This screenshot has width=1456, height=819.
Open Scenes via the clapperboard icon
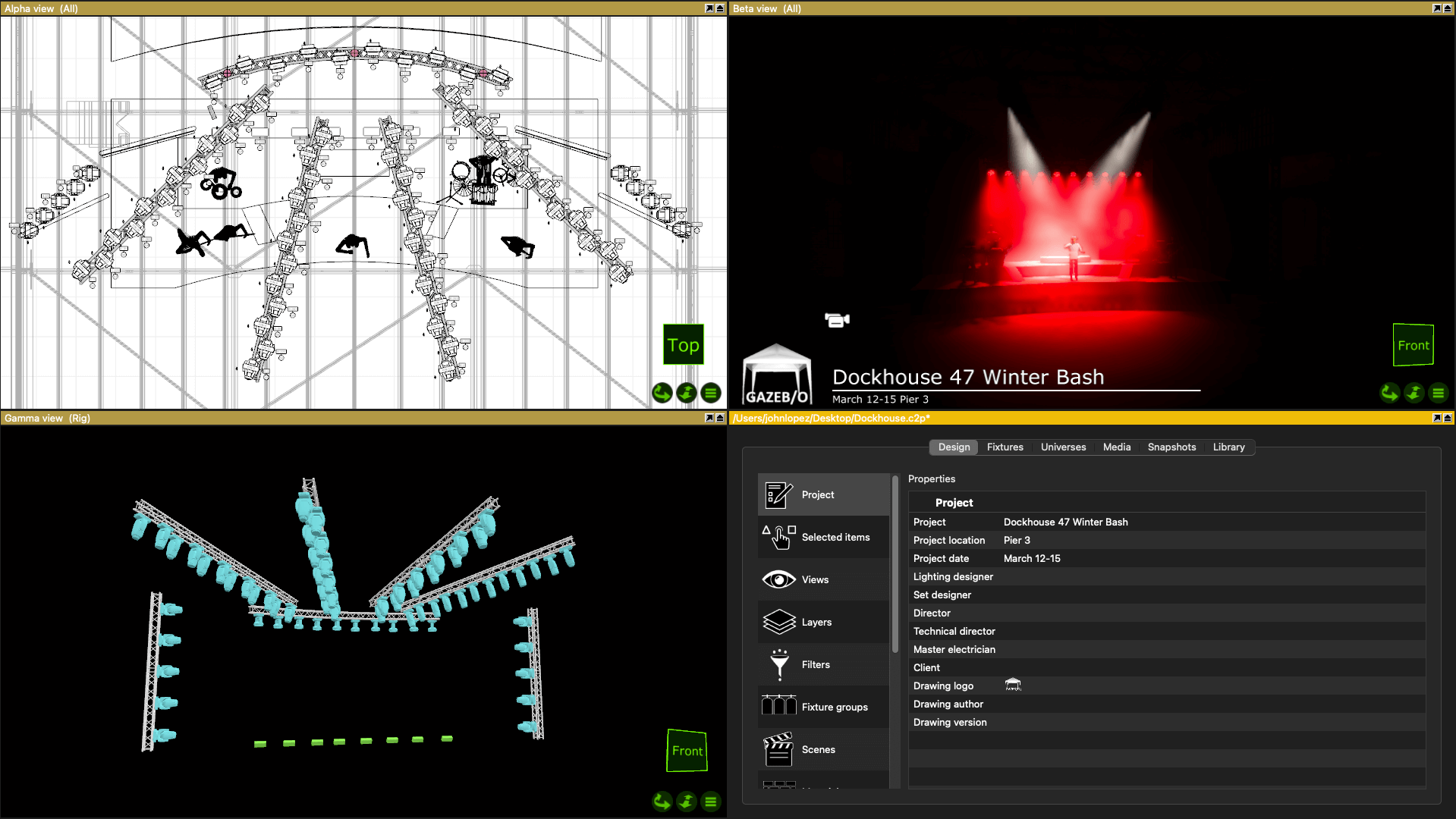point(778,749)
